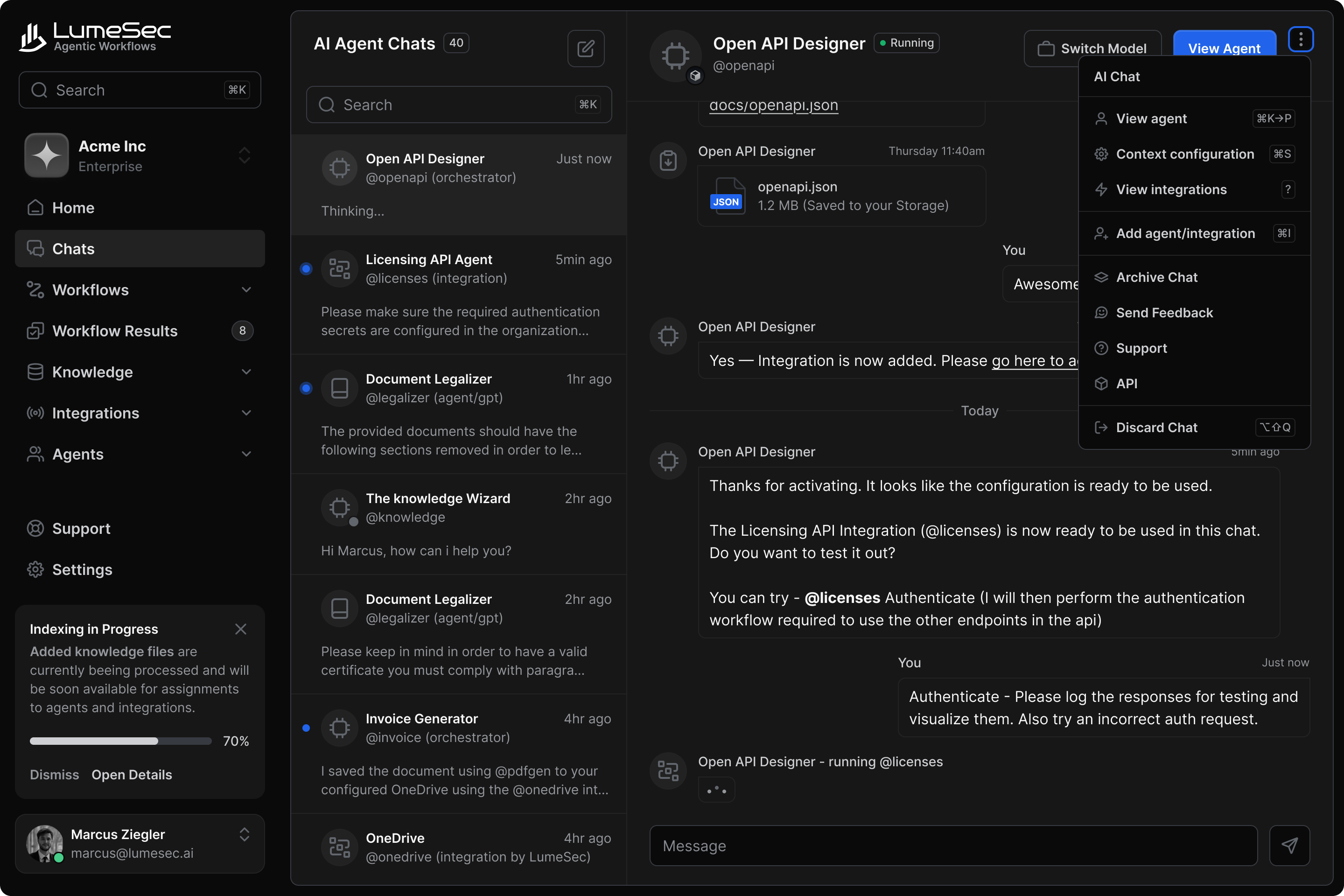Click the LumeSec logo
Image resolution: width=1344 pixels, height=896 pixels.
pos(95,38)
